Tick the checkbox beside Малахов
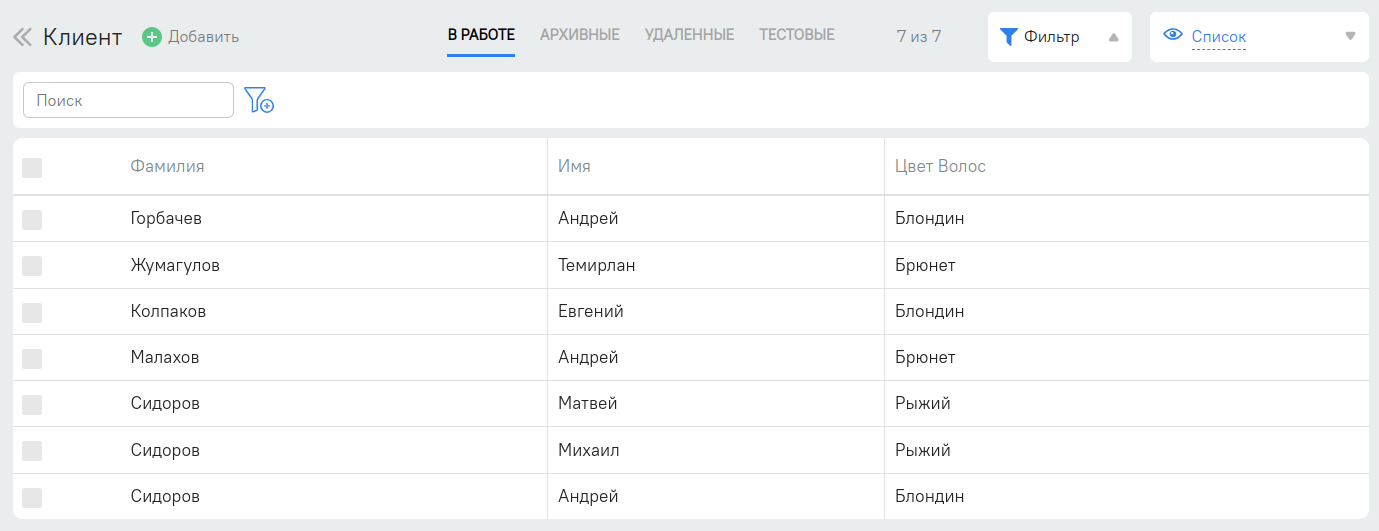The image size is (1379, 531). pos(32,358)
